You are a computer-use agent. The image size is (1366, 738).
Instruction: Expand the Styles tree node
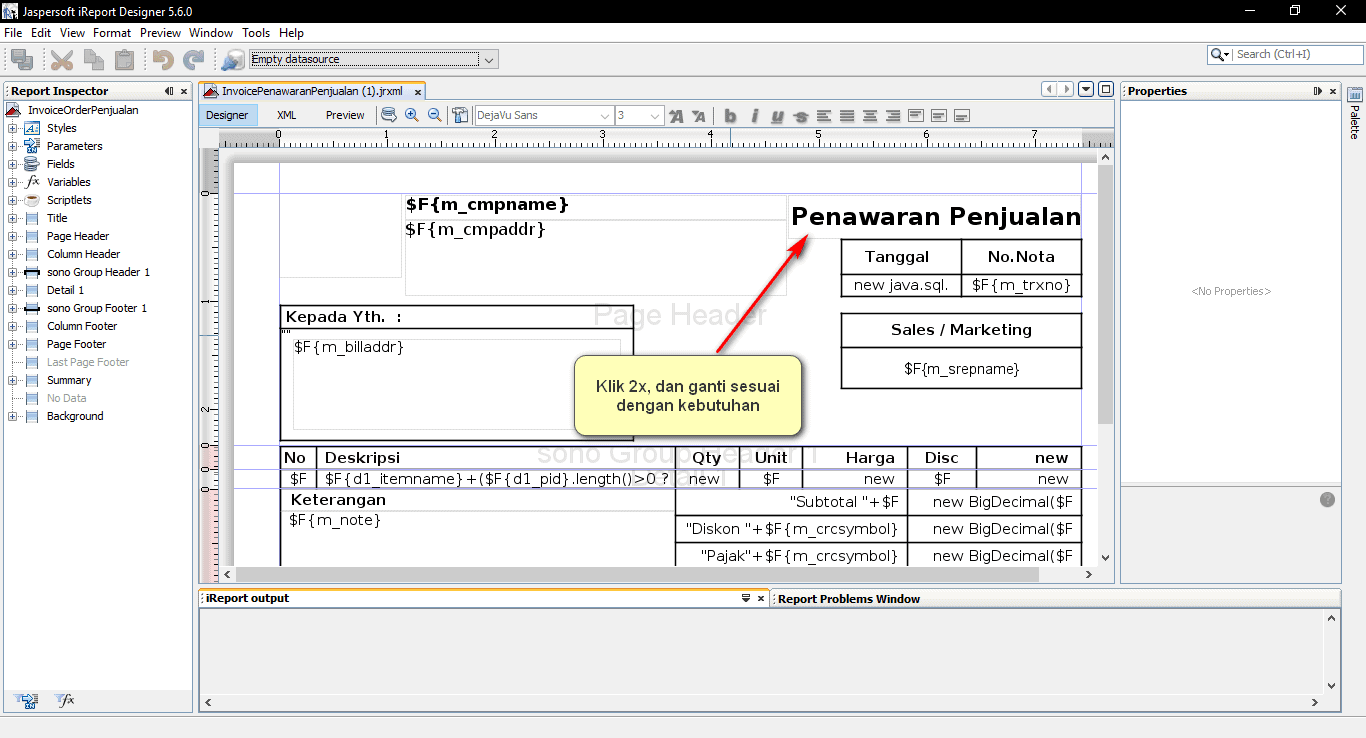(12, 128)
